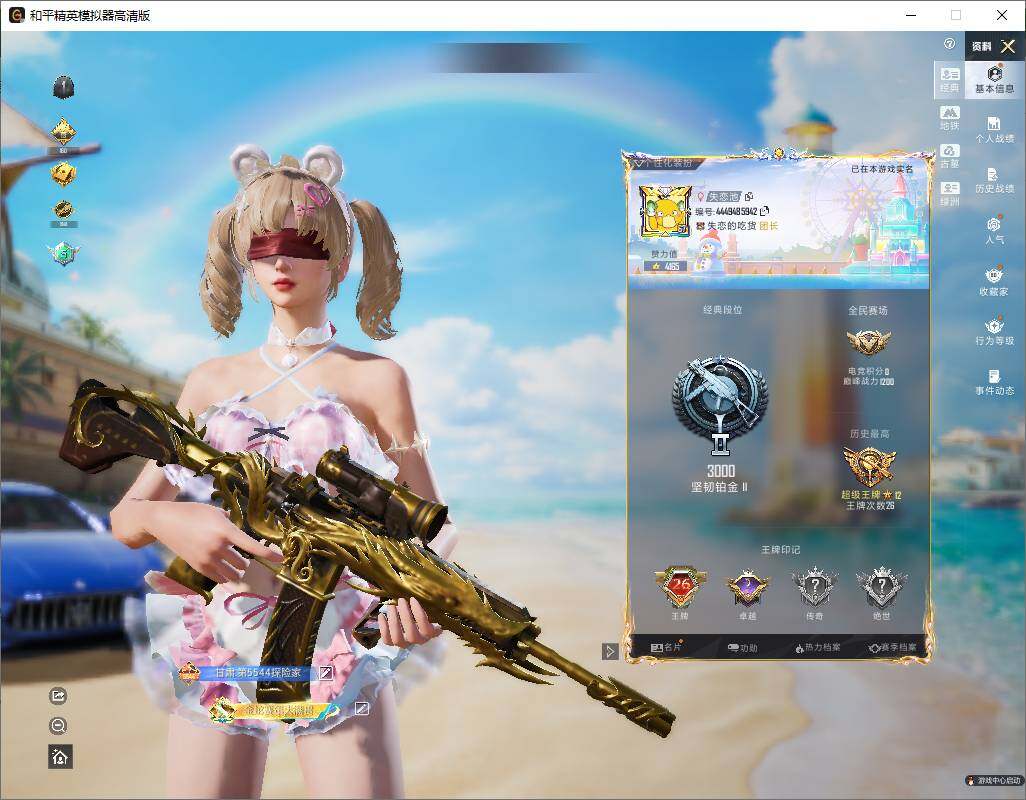Open the 历史战绩 match history page
The image size is (1026, 800).
(x=994, y=180)
